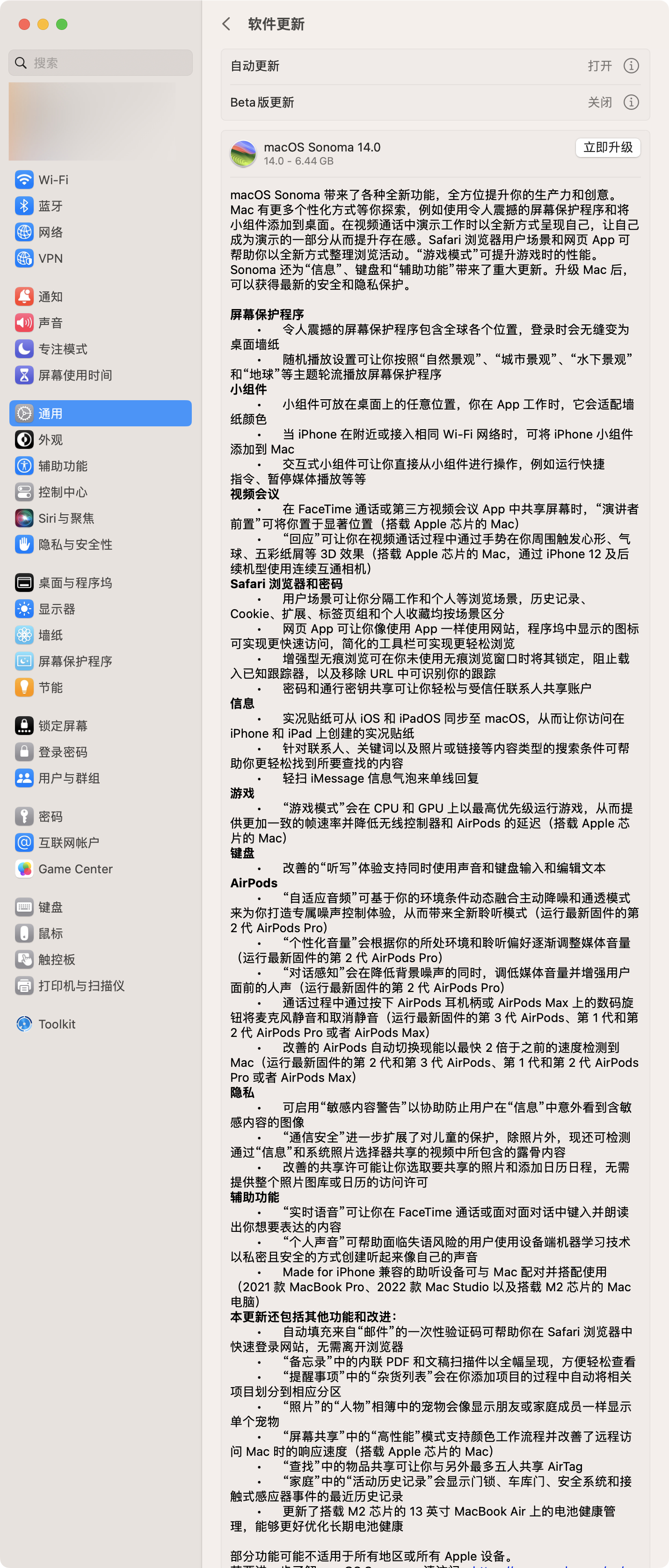Select the 节能 lightbulb icon
The height and width of the screenshot is (1568, 669).
pyautogui.click(x=24, y=687)
